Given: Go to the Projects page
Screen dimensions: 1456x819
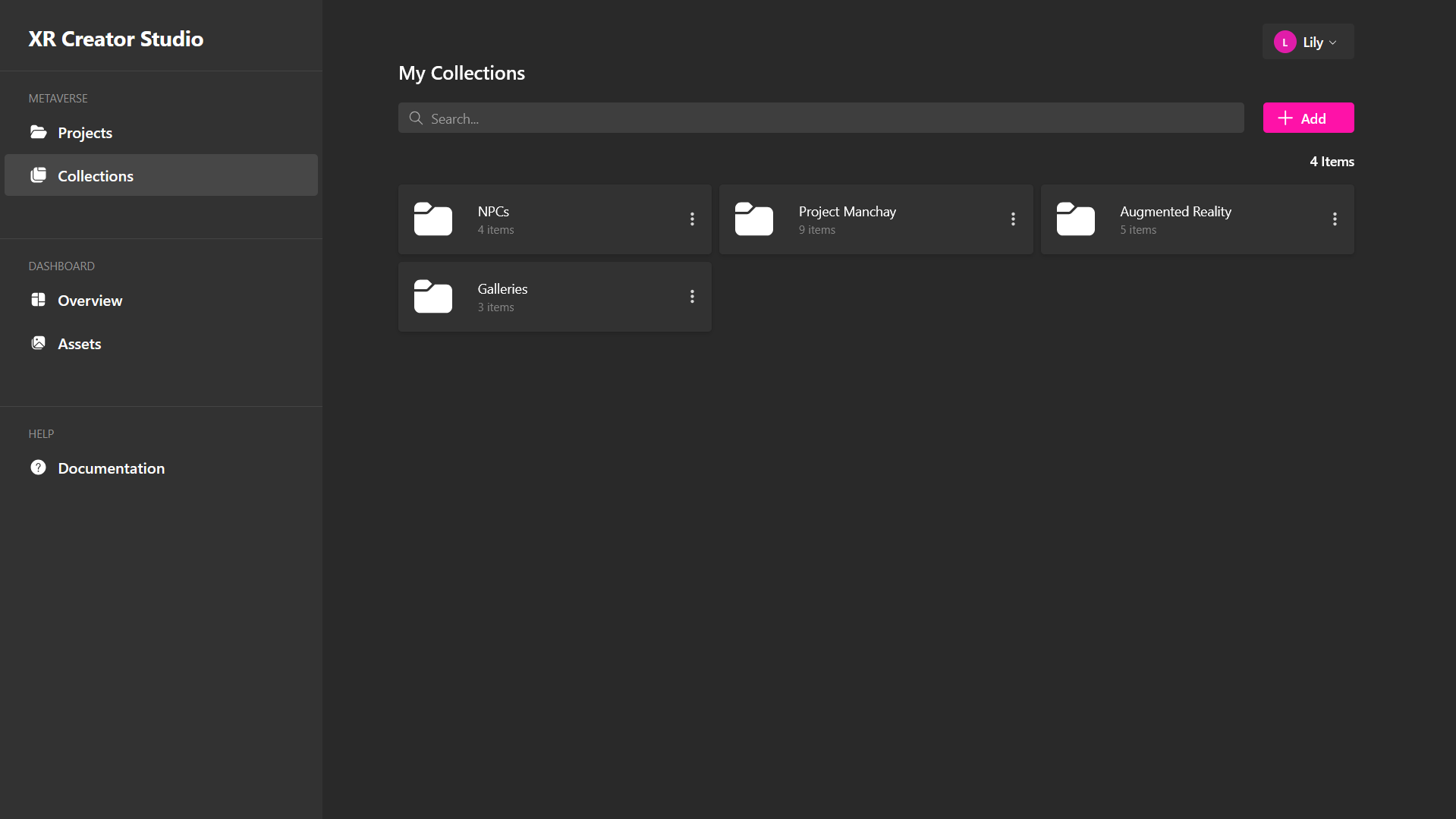Looking at the screenshot, I should 85,133.
